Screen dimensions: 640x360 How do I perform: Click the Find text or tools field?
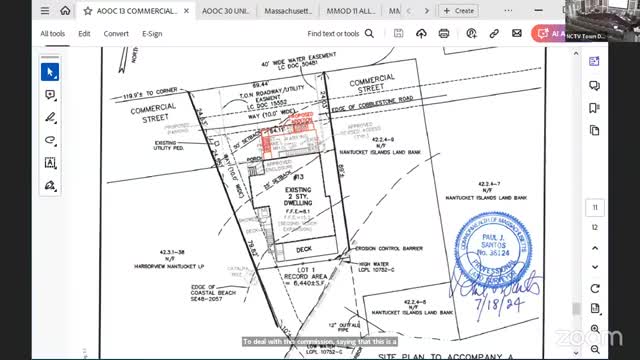pyautogui.click(x=340, y=34)
